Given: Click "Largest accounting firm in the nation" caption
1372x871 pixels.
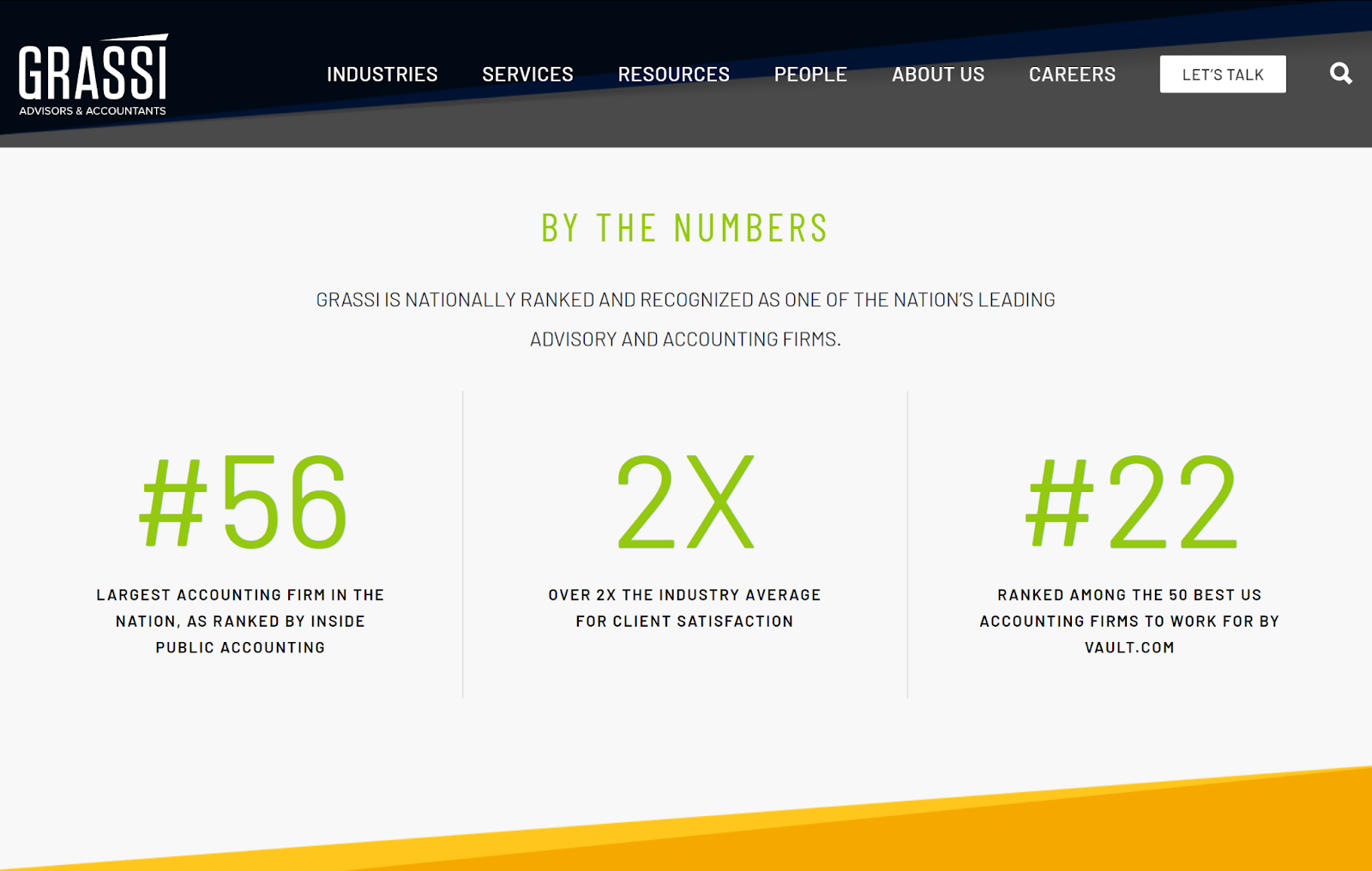Looking at the screenshot, I should 240,621.
